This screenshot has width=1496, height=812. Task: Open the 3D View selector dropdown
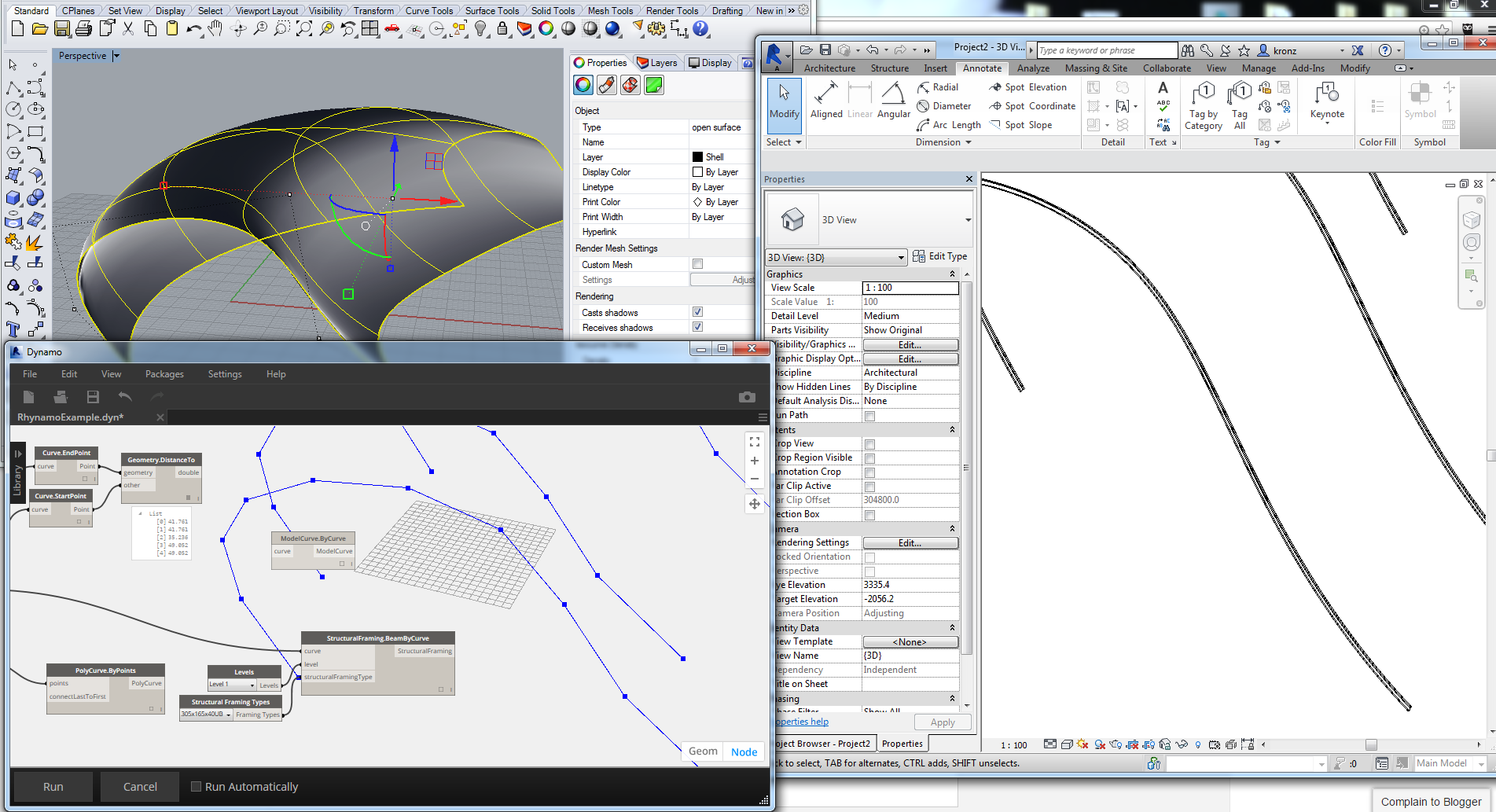pyautogui.click(x=835, y=258)
